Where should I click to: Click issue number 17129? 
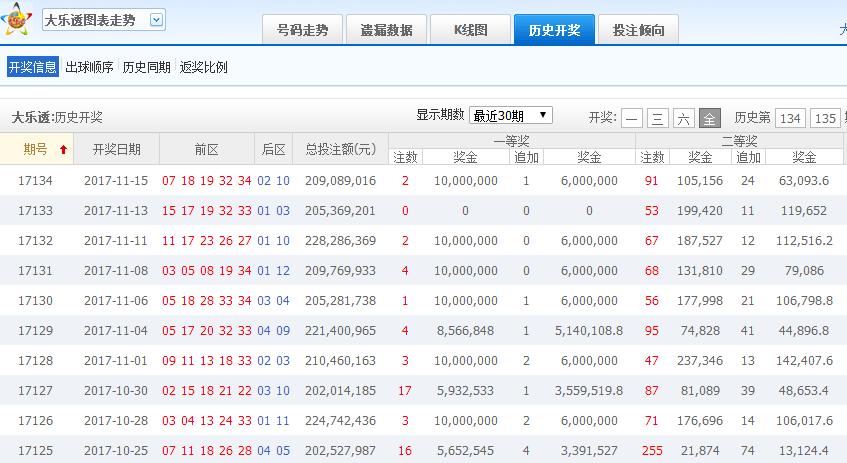coord(36,331)
